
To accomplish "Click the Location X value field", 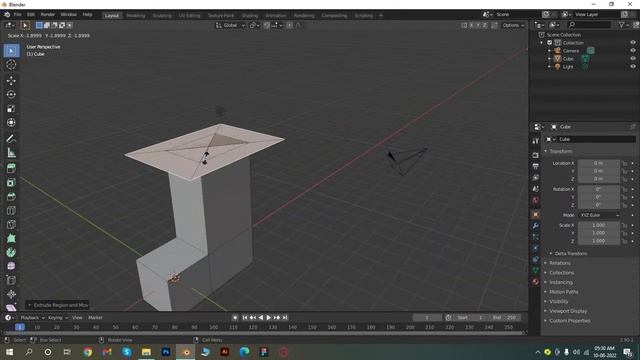I will (x=599, y=163).
